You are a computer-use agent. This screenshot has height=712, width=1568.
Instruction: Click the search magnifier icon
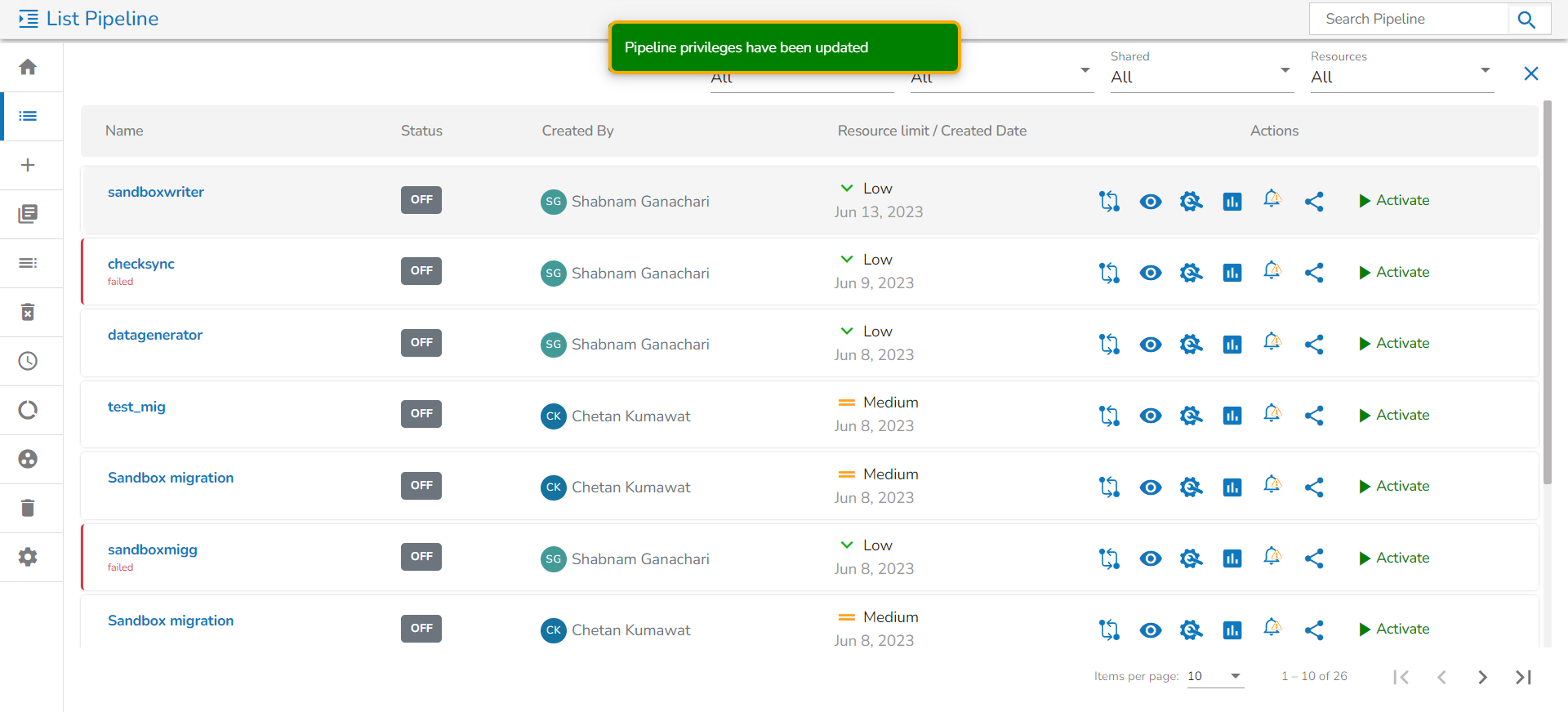[x=1526, y=20]
